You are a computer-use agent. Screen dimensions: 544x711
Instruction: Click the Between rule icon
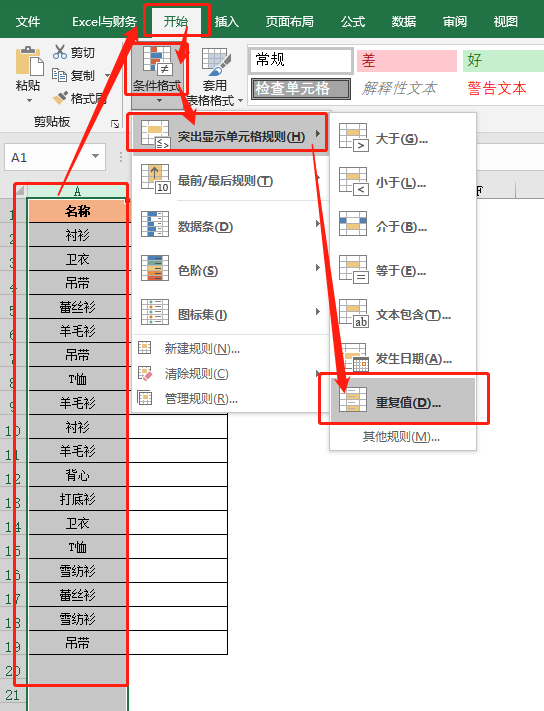353,224
